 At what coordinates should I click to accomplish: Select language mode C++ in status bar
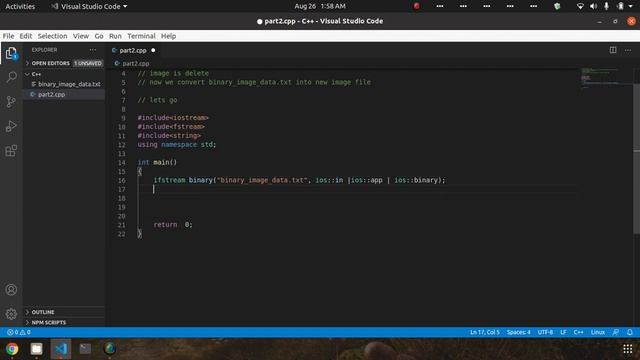pos(578,332)
